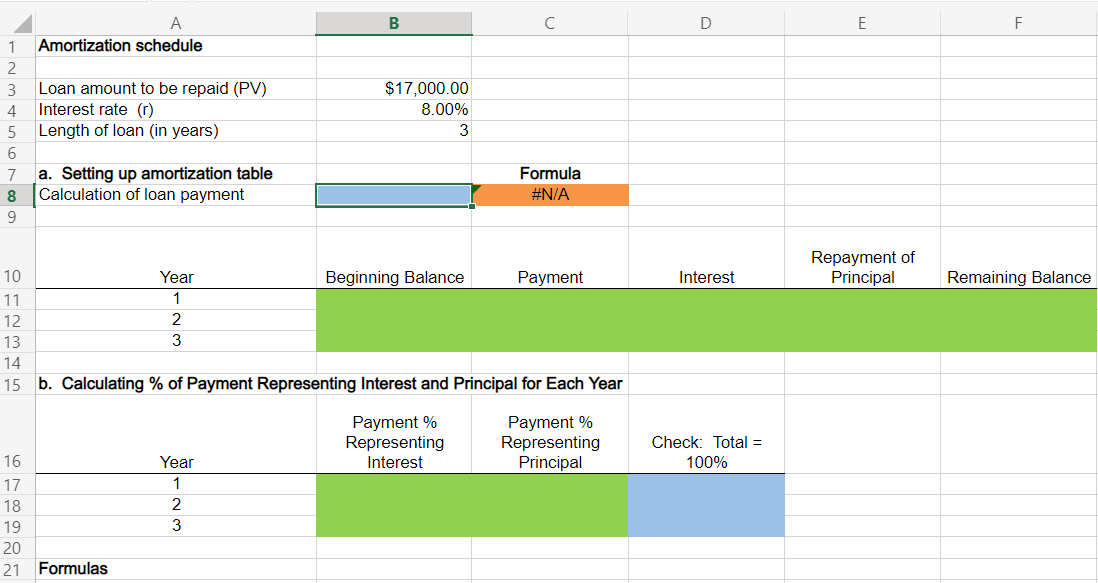This screenshot has height=583, width=1098.
Task: Click 'Payment % Representing Interest' heading
Action: click(x=394, y=442)
